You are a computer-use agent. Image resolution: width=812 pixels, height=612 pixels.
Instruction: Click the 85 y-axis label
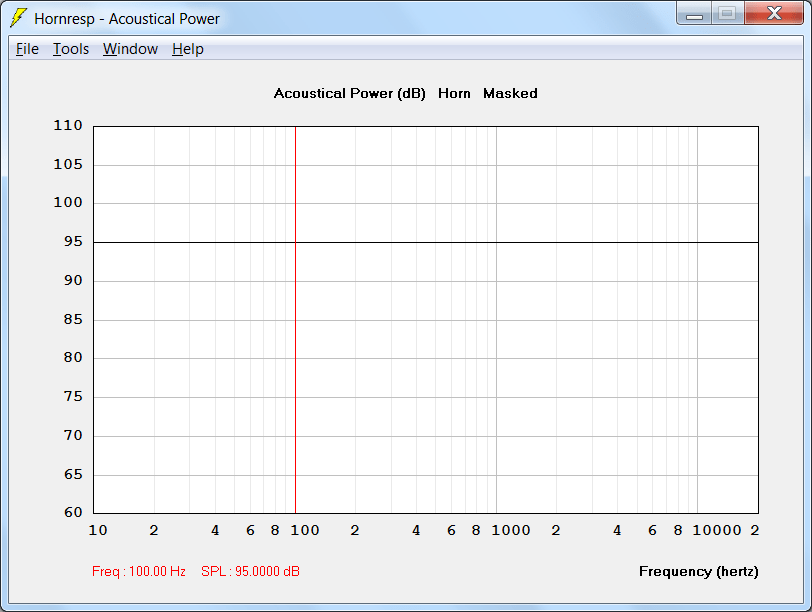point(73,319)
